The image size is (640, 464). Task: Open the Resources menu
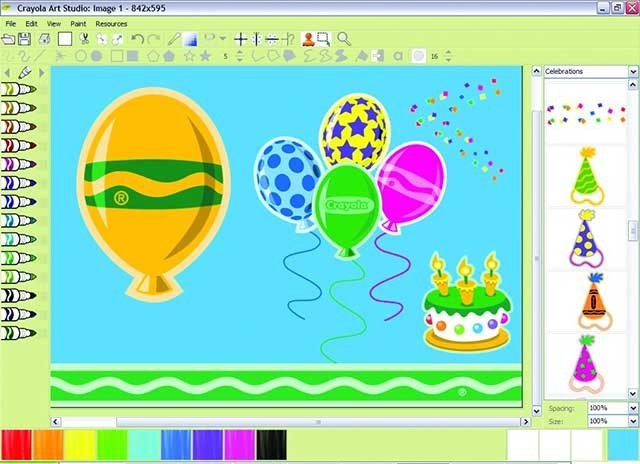point(111,24)
